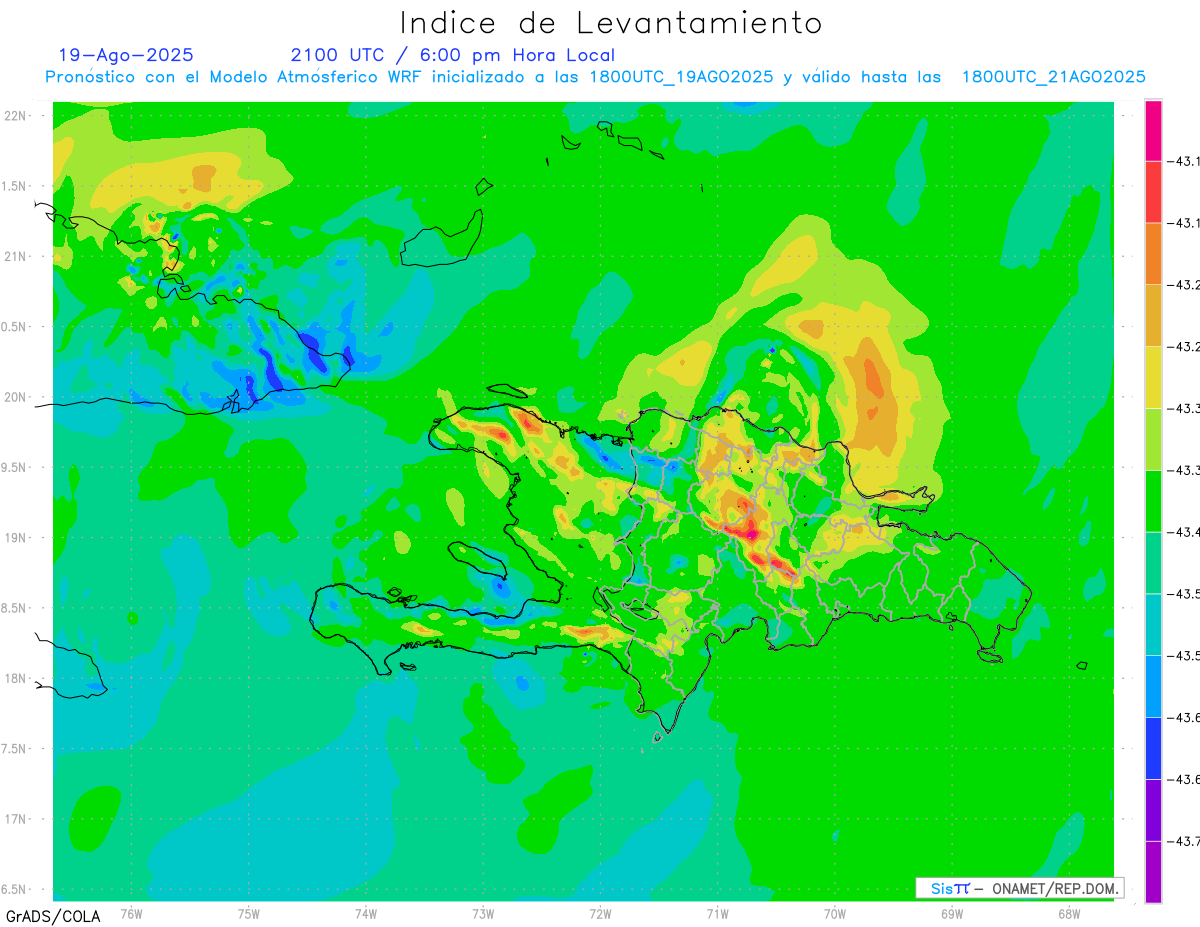The width and height of the screenshot is (1200, 927).
Task: Click the "71W" longitude label
Action: (717, 914)
